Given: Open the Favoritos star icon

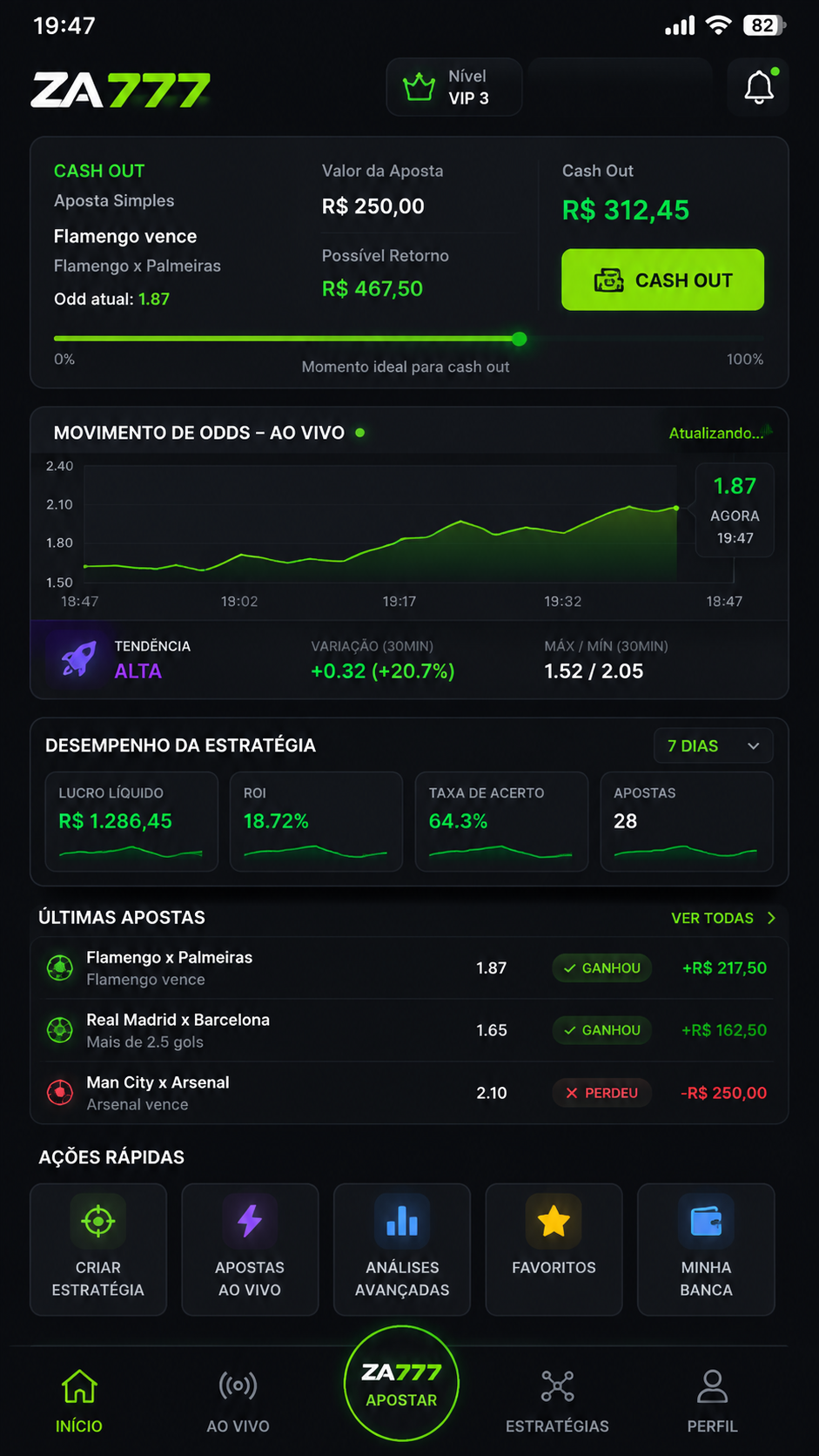Looking at the screenshot, I should tap(554, 1221).
